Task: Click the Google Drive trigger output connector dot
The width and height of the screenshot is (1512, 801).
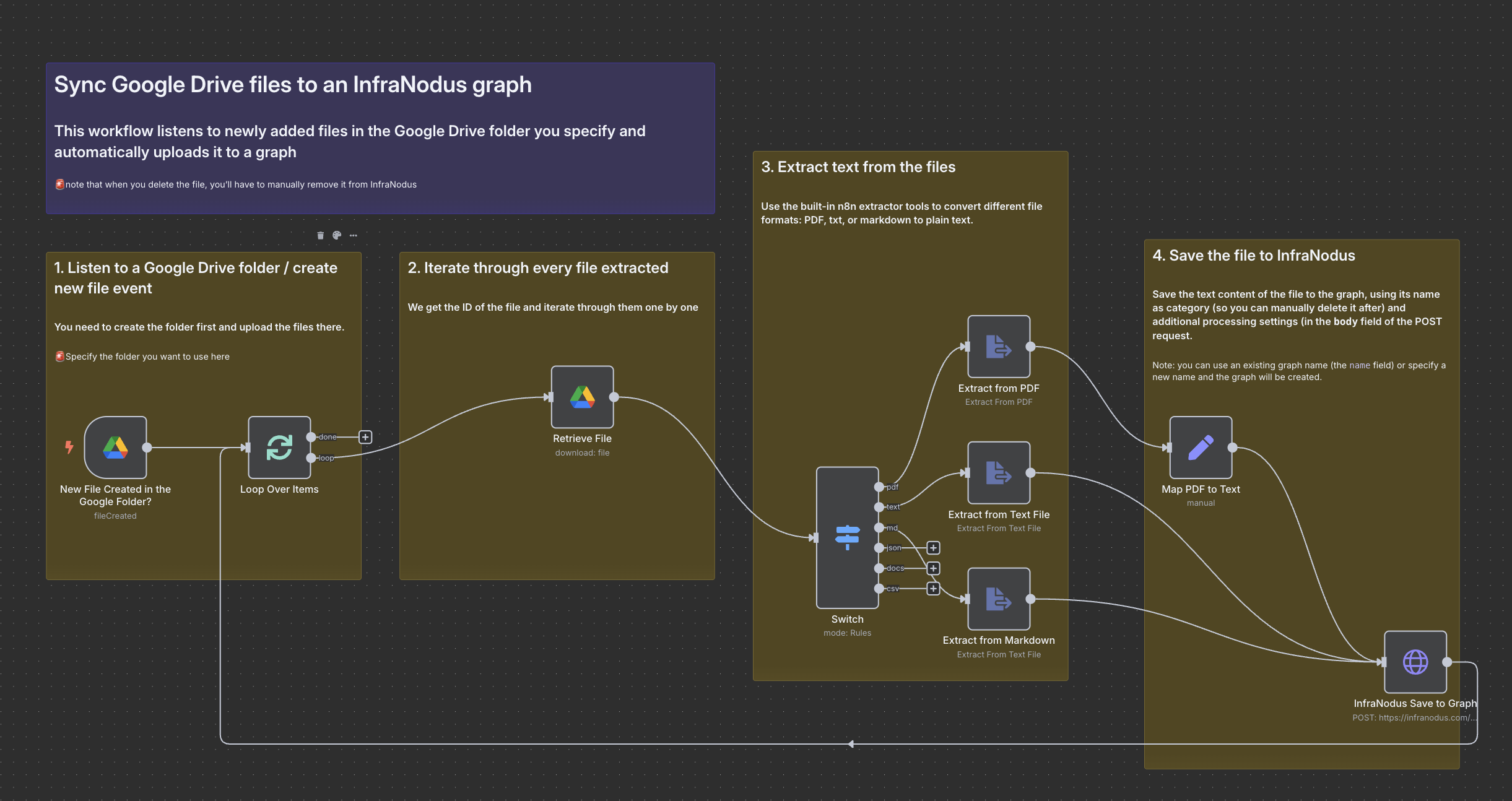Action: pyautogui.click(x=147, y=448)
